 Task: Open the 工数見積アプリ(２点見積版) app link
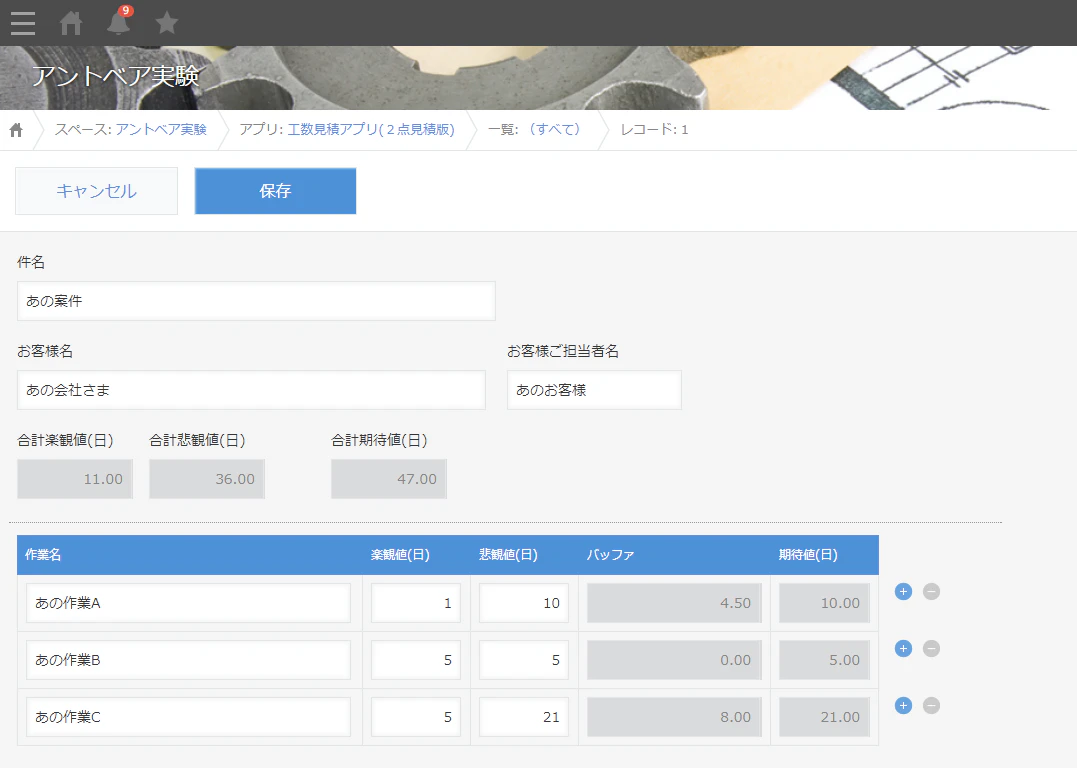click(371, 130)
